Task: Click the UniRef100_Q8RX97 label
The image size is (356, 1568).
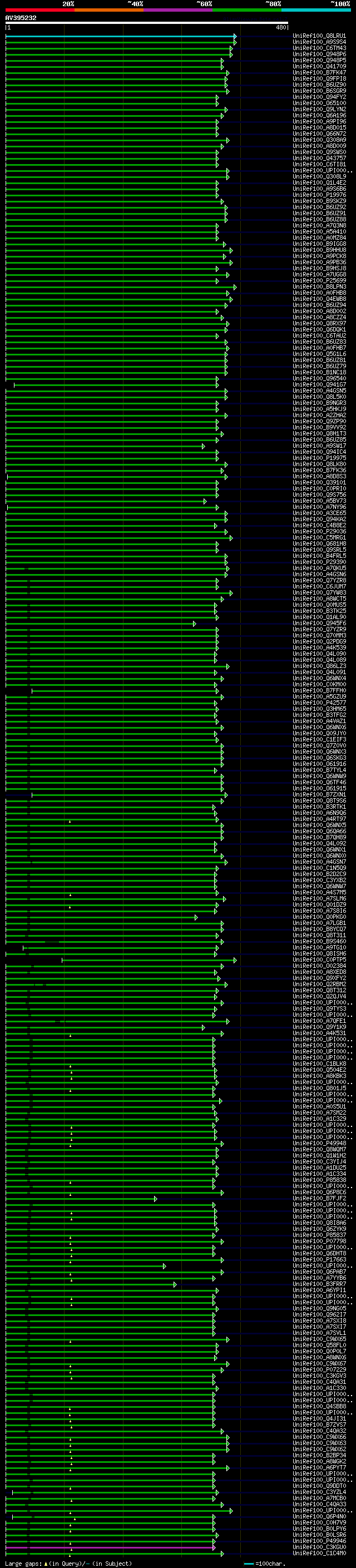Action: (319, 323)
